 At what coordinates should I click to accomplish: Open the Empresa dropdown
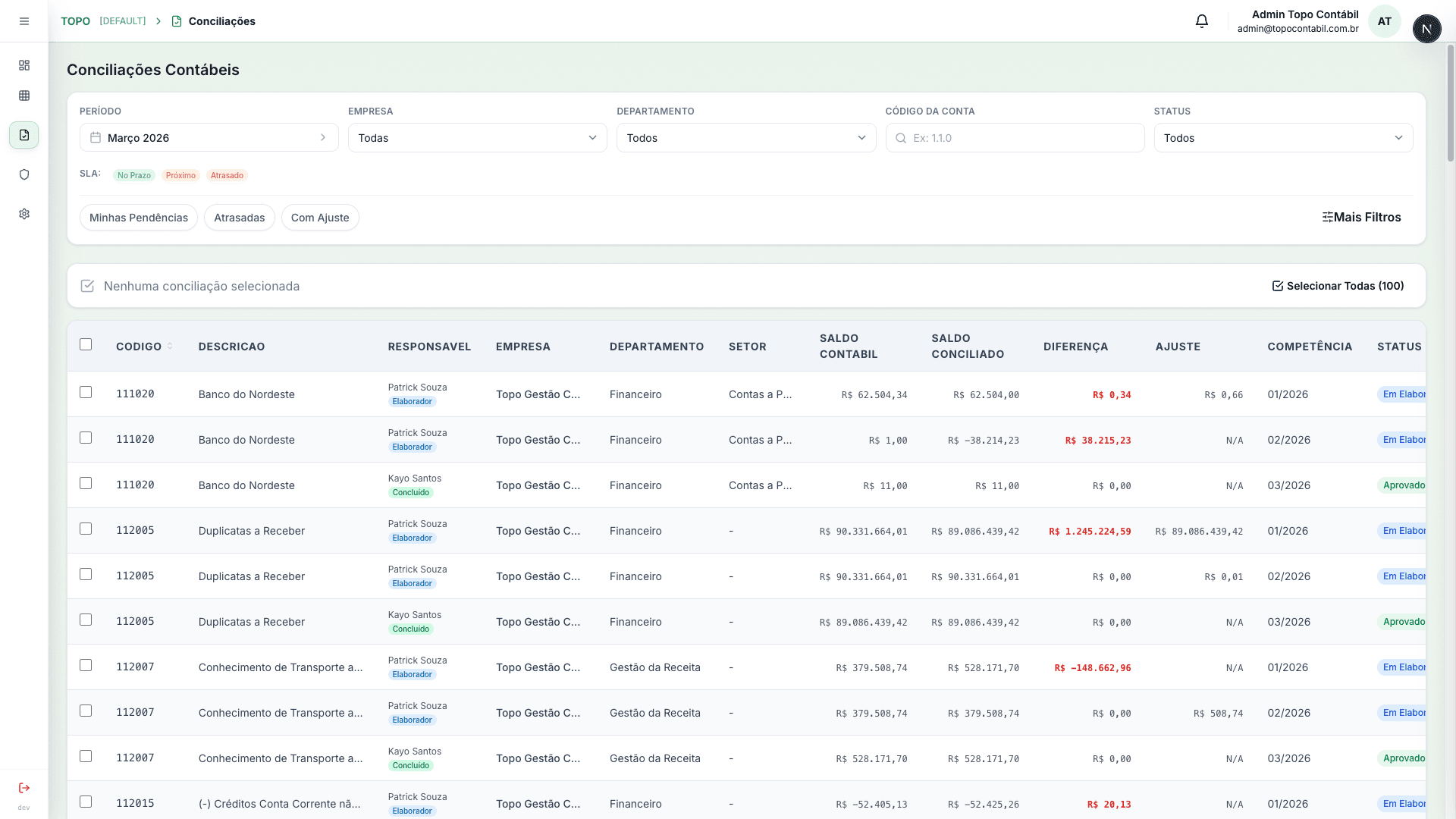pyautogui.click(x=477, y=138)
